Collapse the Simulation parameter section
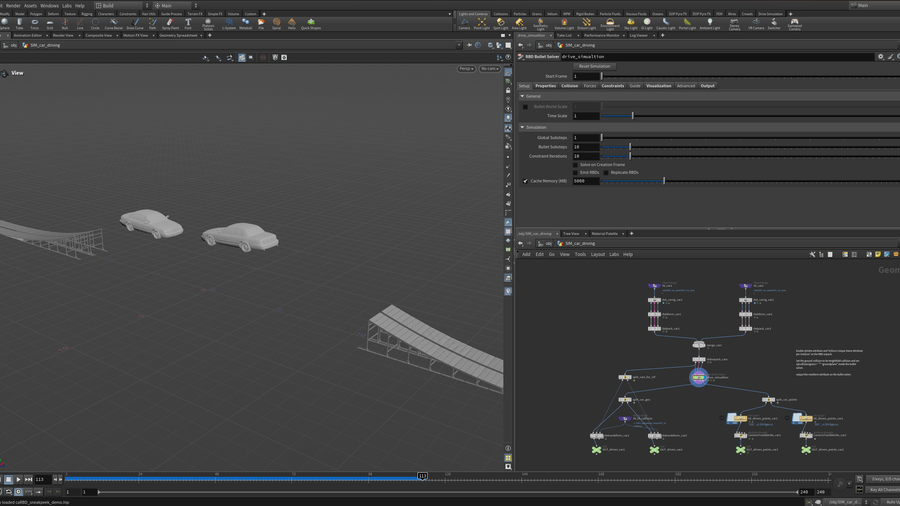 522,127
